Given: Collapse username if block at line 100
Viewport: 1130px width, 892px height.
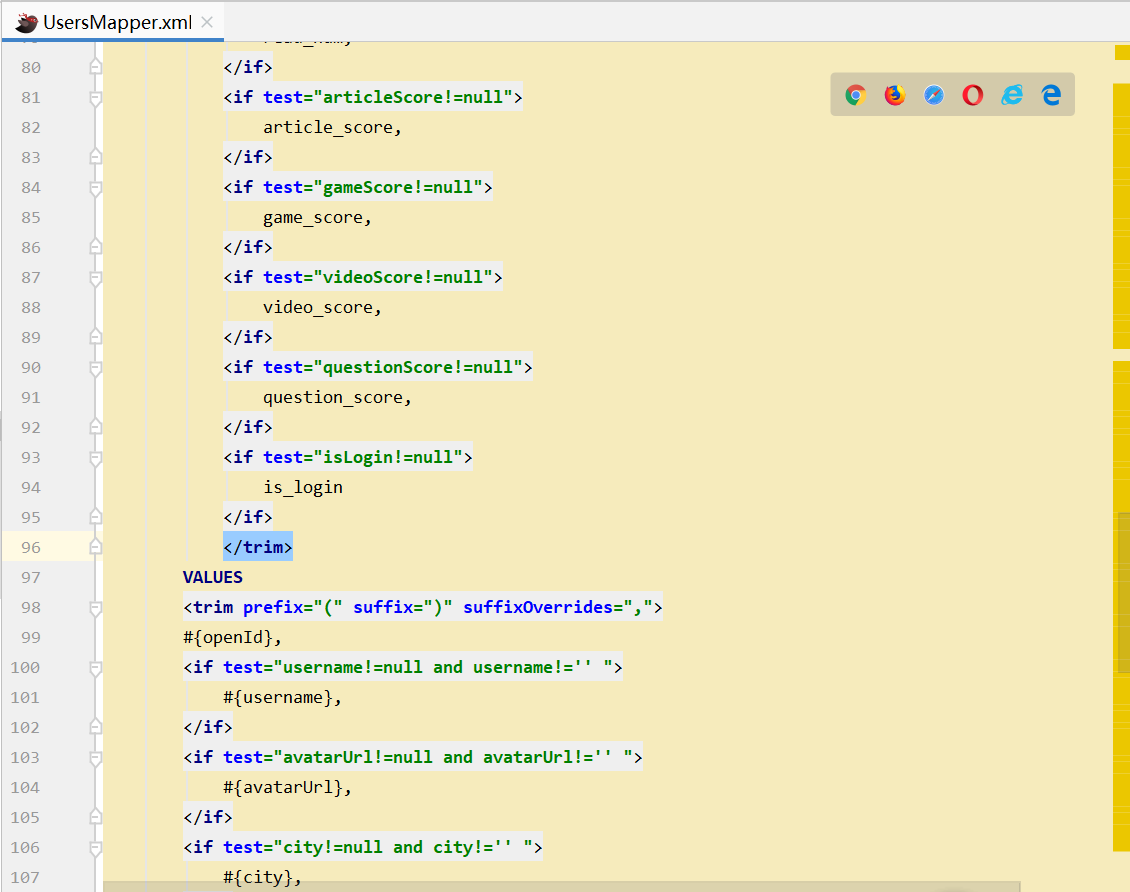Looking at the screenshot, I should click(95, 668).
